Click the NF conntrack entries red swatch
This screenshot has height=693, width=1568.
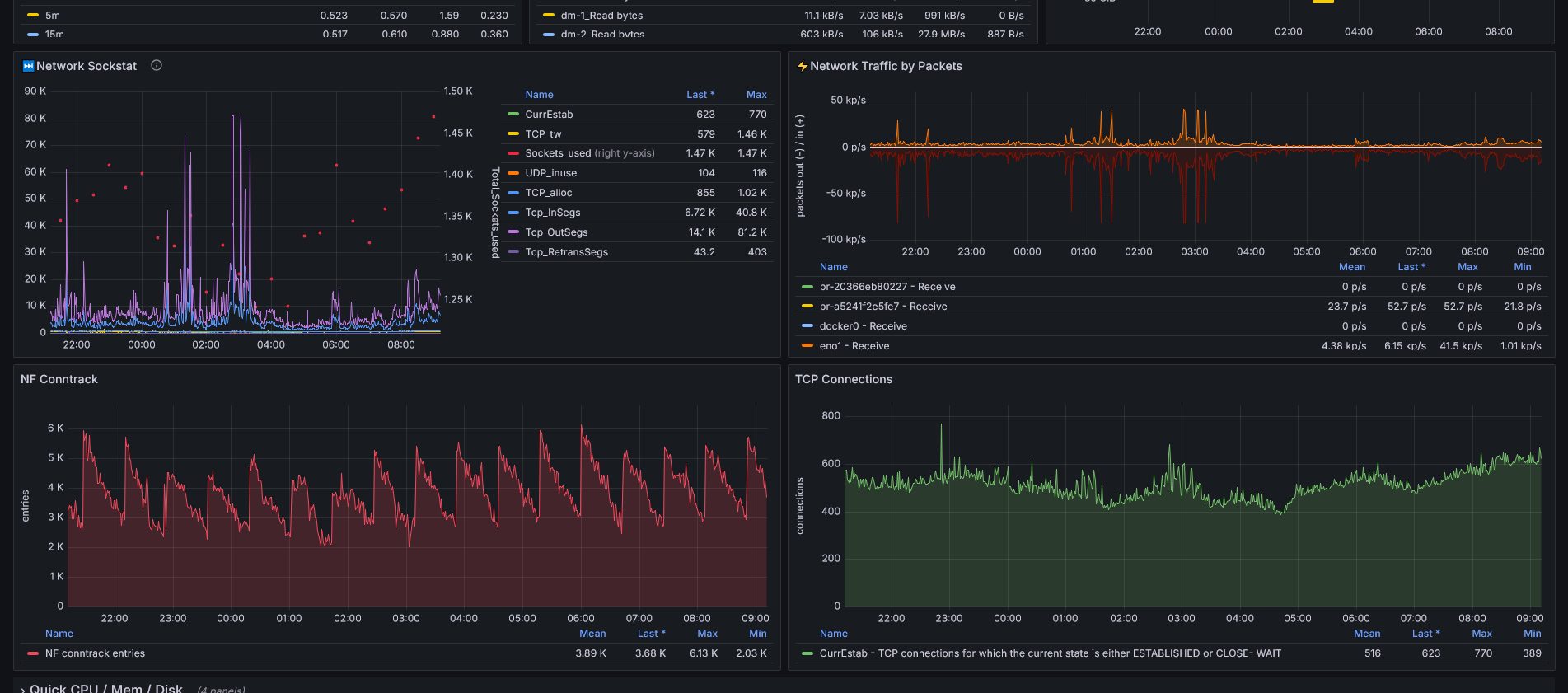point(33,653)
